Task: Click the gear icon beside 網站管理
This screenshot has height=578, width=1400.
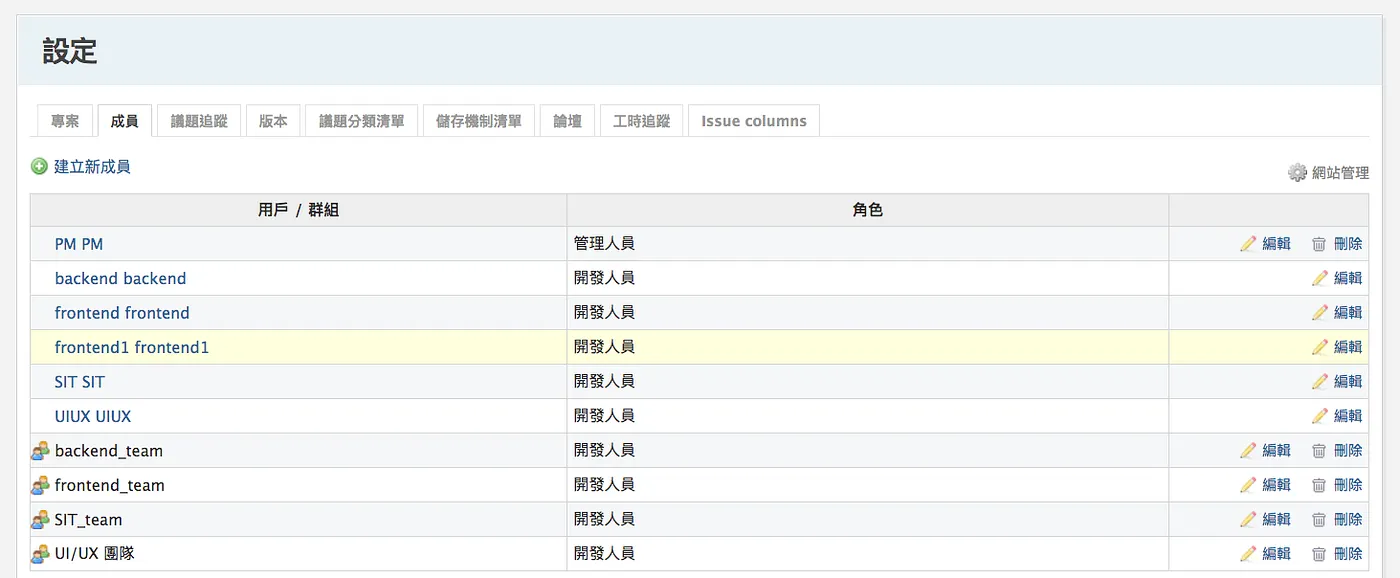Action: [x=1297, y=172]
